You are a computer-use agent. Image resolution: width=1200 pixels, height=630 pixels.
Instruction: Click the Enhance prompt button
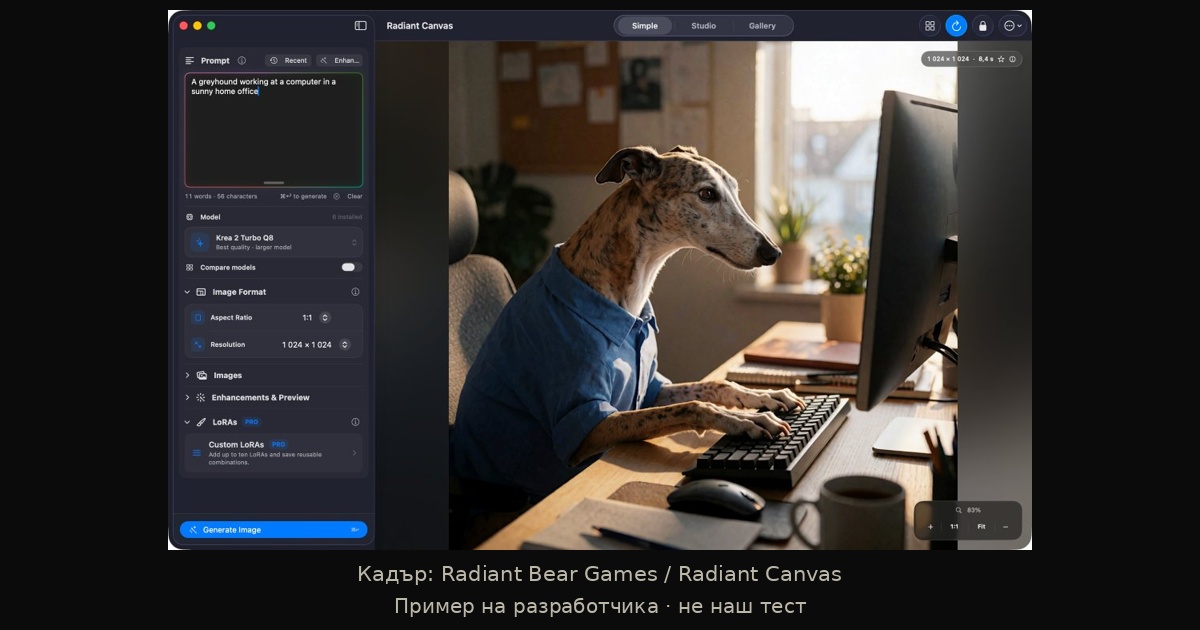(x=339, y=60)
